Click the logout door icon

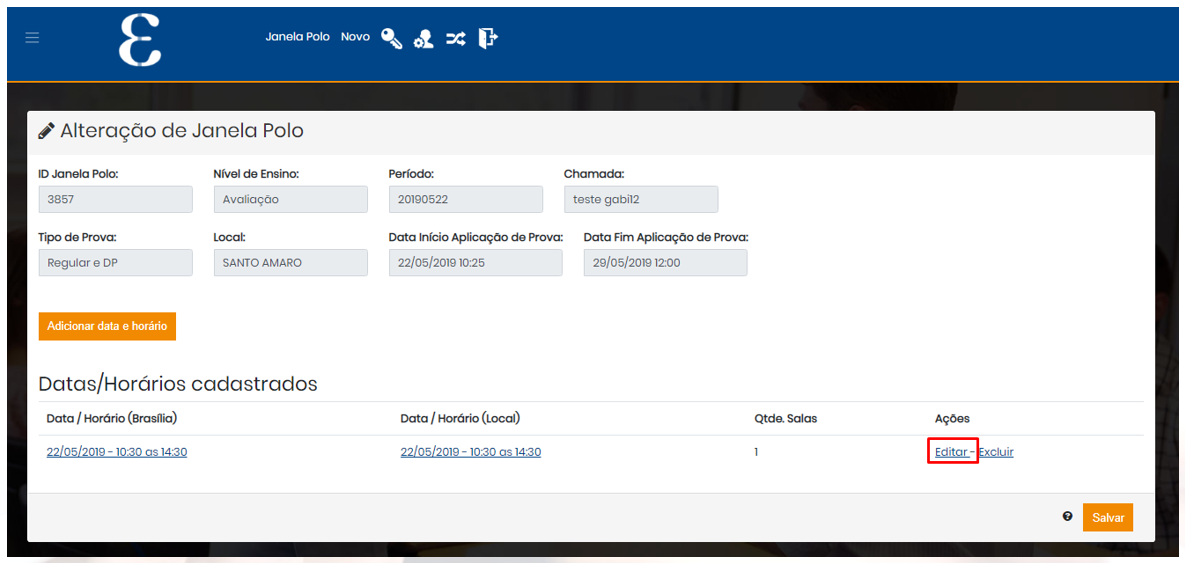pyautogui.click(x=488, y=38)
